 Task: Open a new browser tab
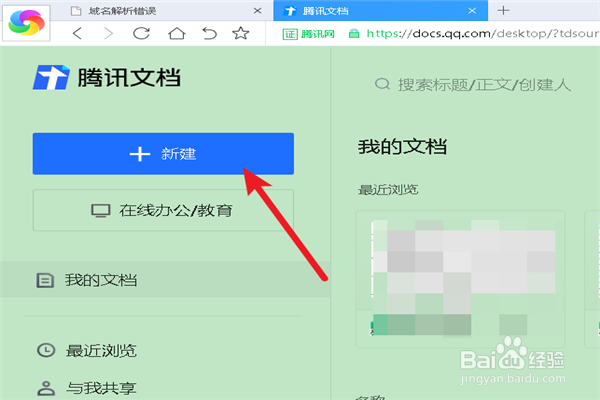(x=503, y=10)
